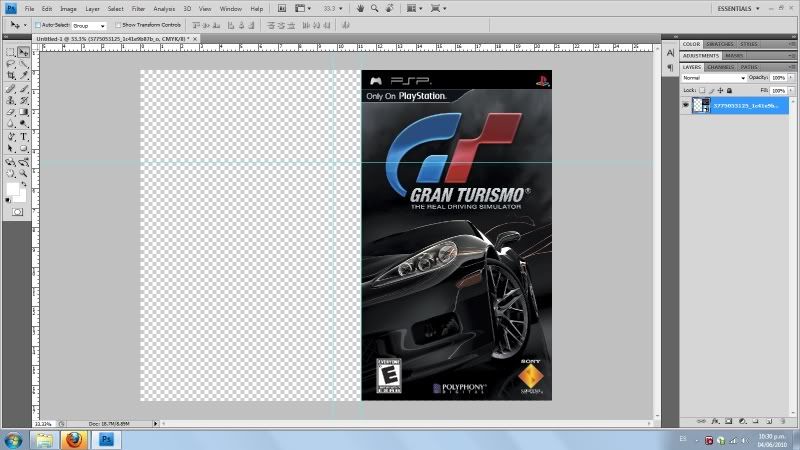
Task: Select the Hand tool in toolbox
Action: point(10,174)
